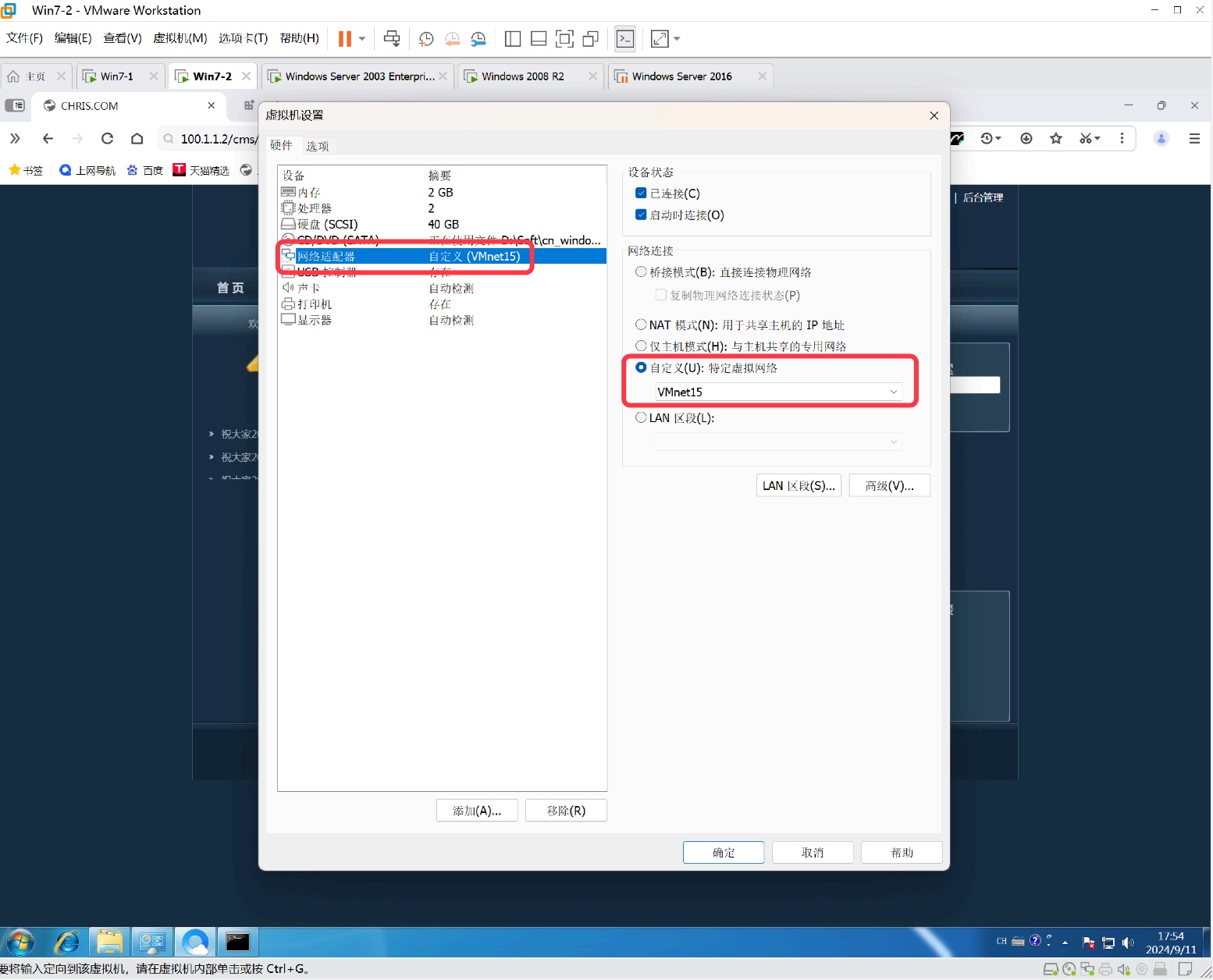Screen dimensions: 1213x980
Task: Select the 声卡 device row
Action: [442, 288]
